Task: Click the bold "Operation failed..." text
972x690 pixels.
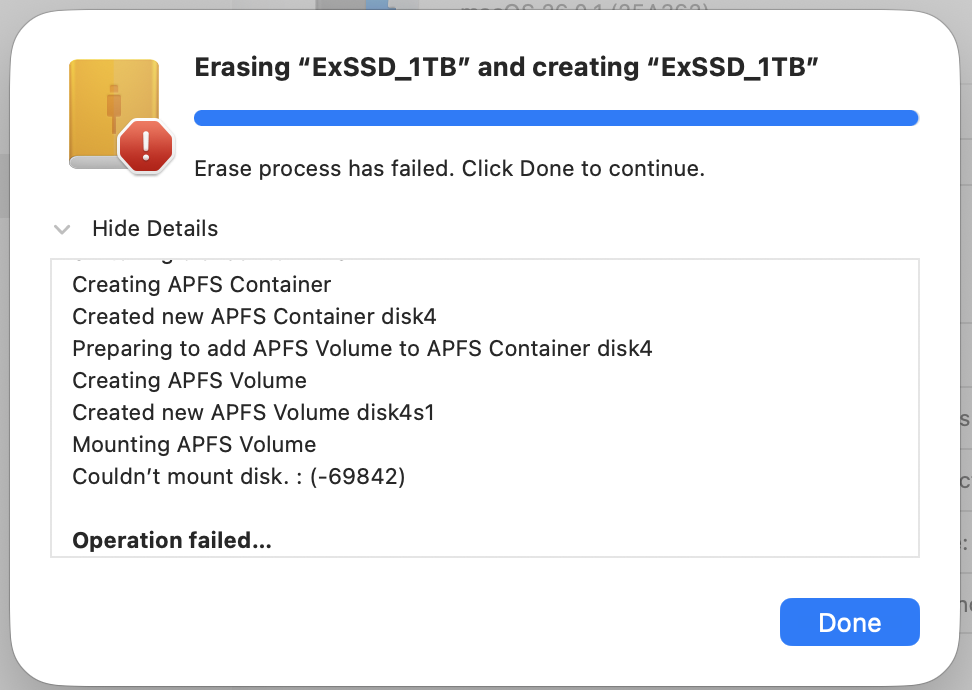Action: (172, 541)
